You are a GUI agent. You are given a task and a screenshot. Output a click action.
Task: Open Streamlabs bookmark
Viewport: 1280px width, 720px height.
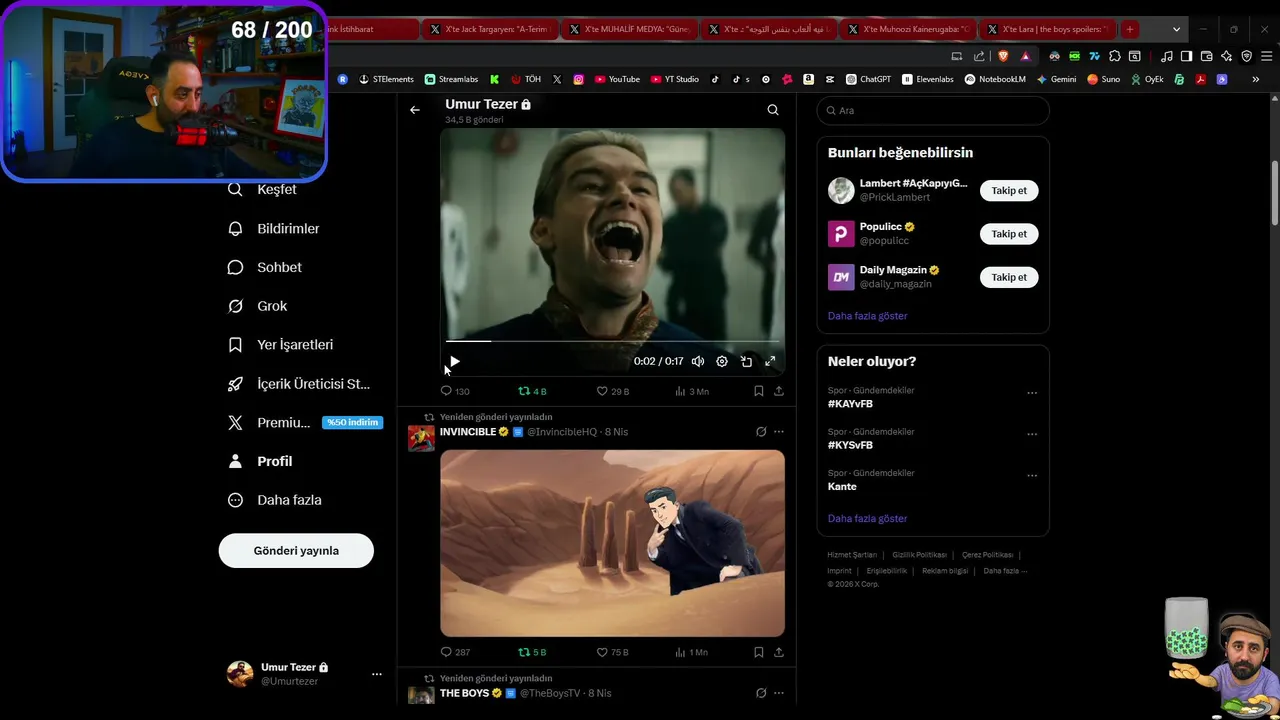[451, 79]
